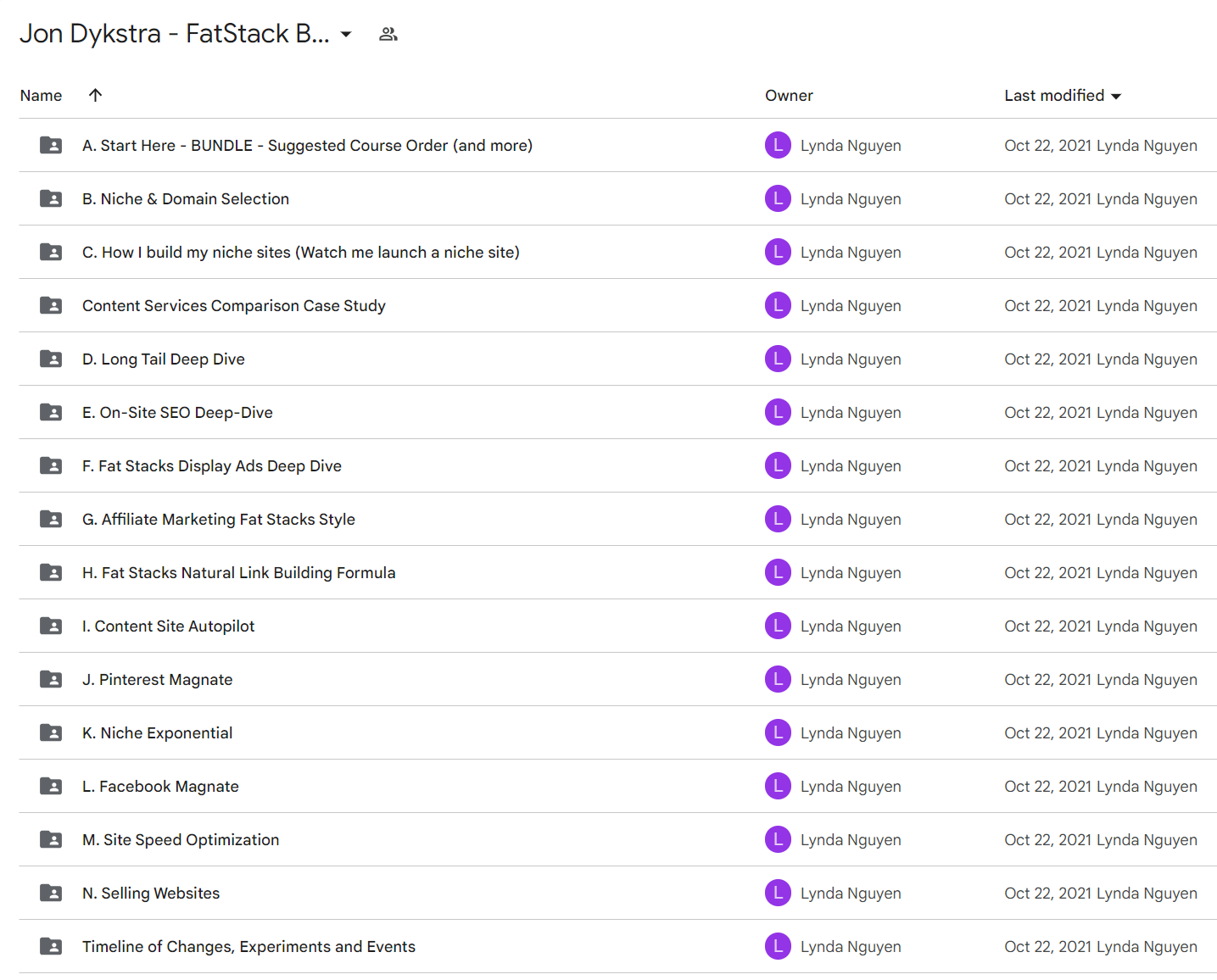Select 'N. Selling Websites' name
This screenshot has width=1217, height=980.
click(x=151, y=894)
